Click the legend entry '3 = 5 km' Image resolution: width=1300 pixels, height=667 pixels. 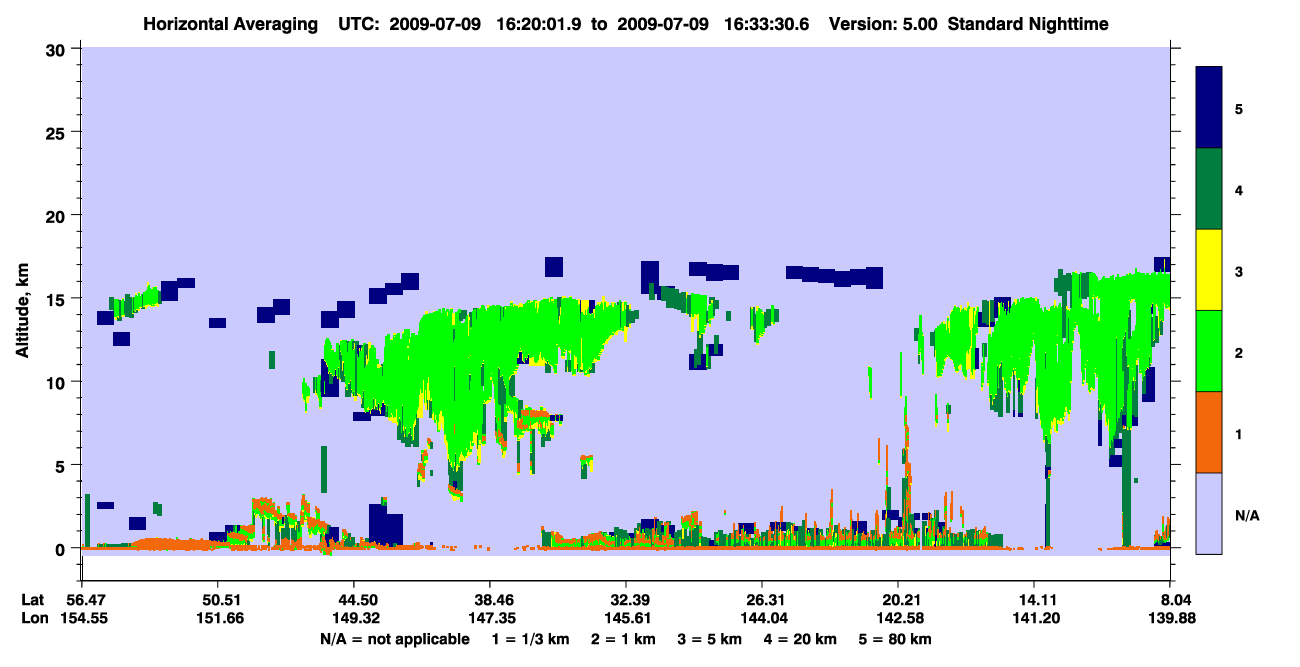[711, 639]
